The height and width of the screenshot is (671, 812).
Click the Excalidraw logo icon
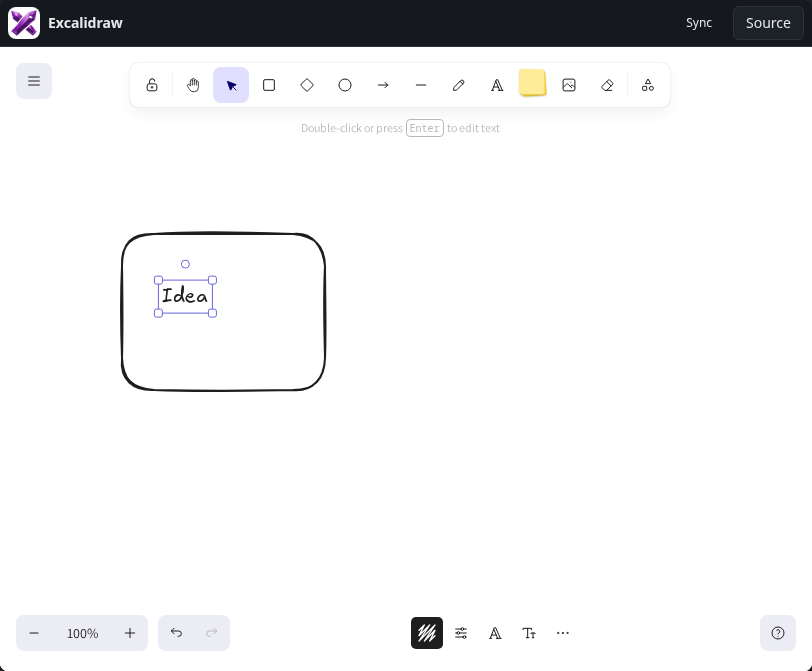coord(24,23)
